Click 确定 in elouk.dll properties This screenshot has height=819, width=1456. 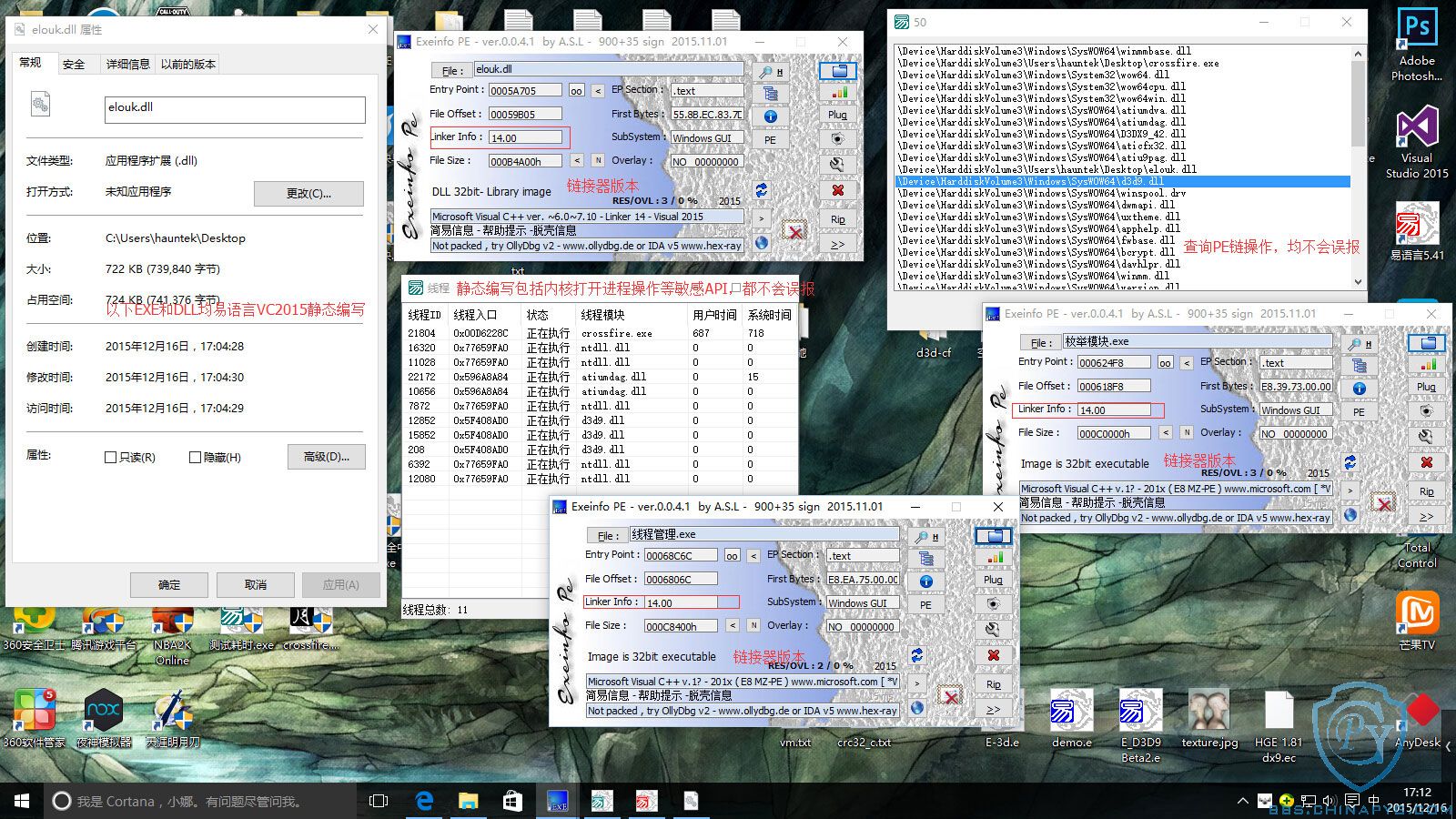tap(169, 584)
